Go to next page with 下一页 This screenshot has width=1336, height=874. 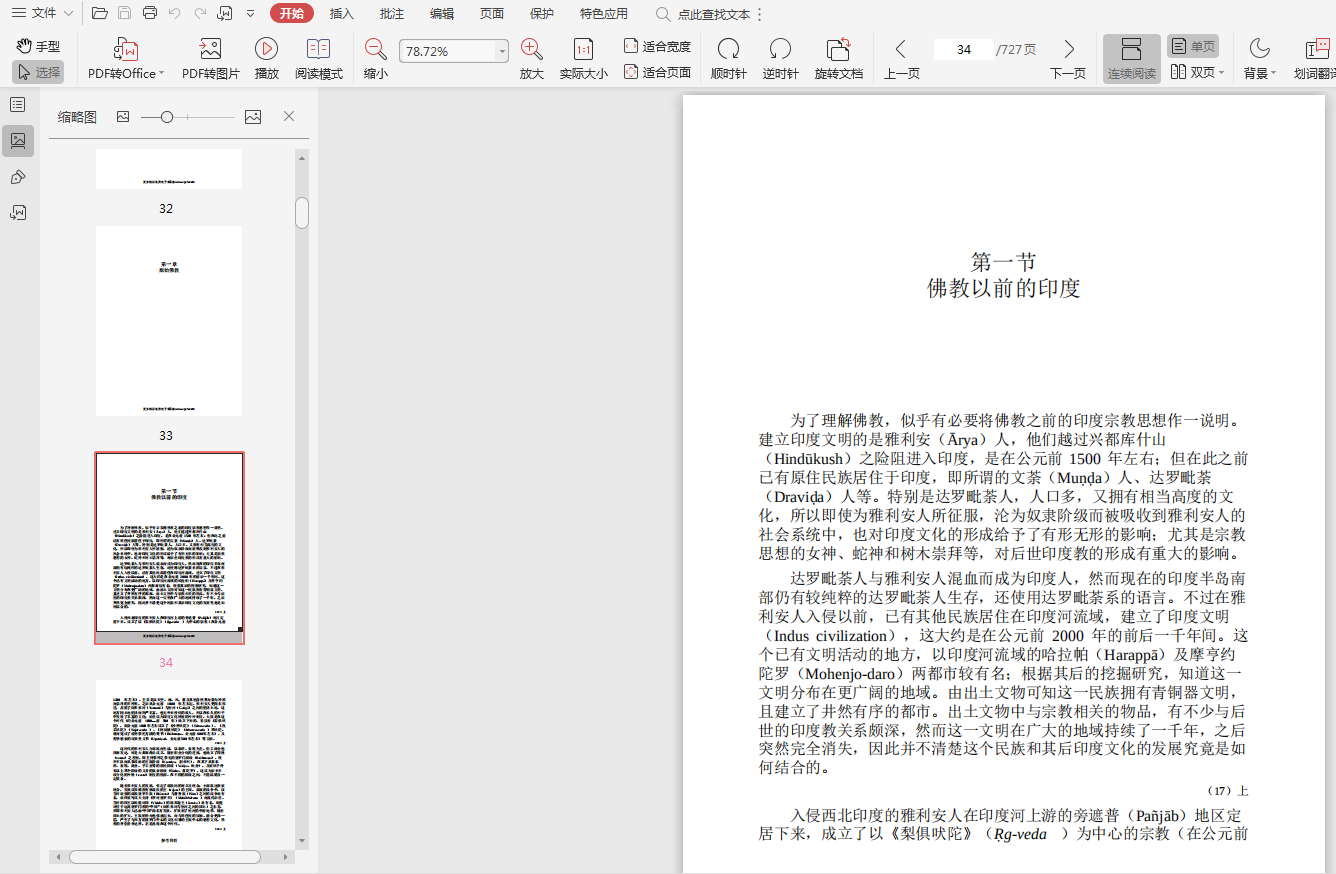[1068, 49]
